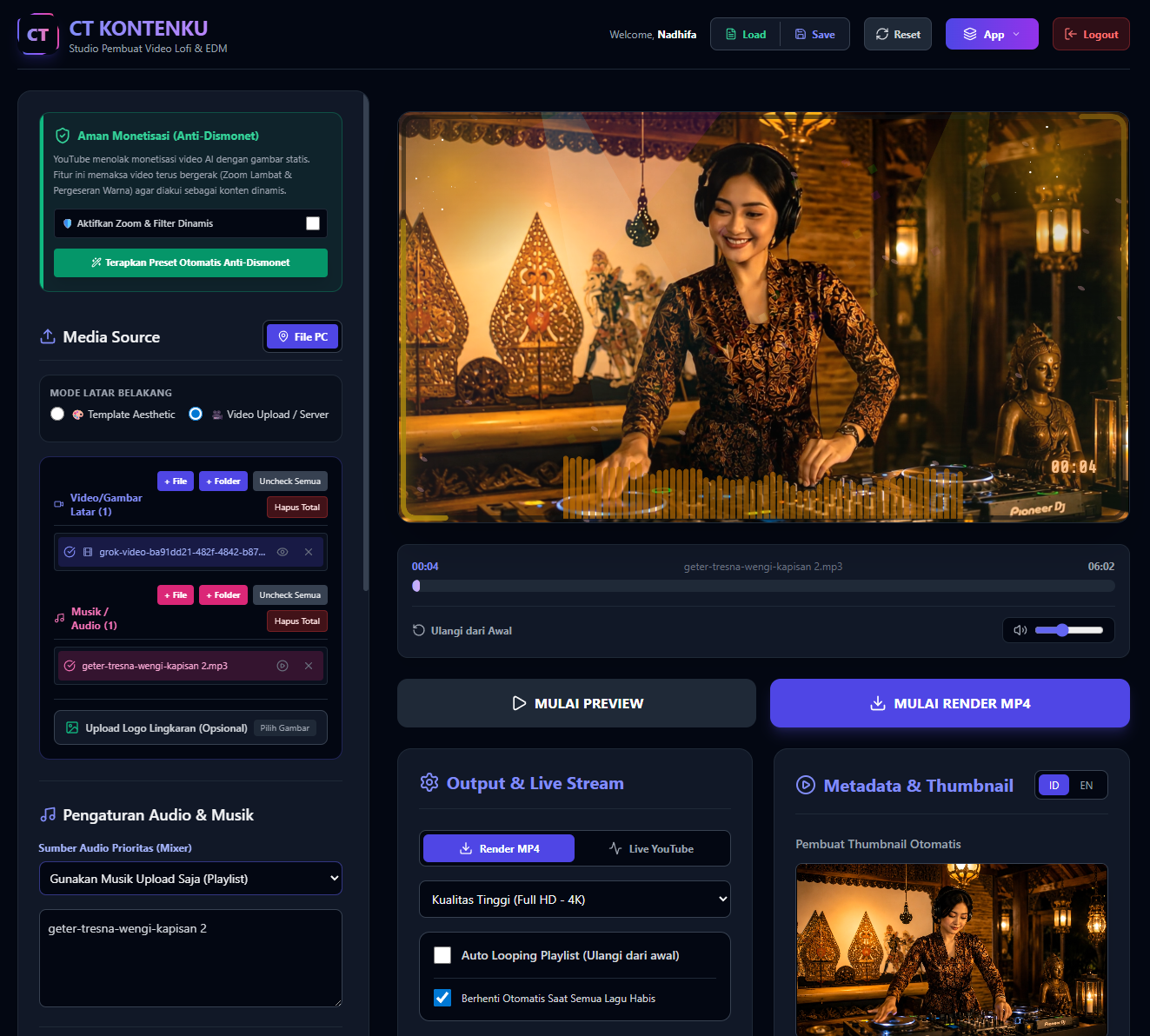1150x1036 pixels.
Task: Remove the grok-video file with X icon
Action: click(x=309, y=552)
